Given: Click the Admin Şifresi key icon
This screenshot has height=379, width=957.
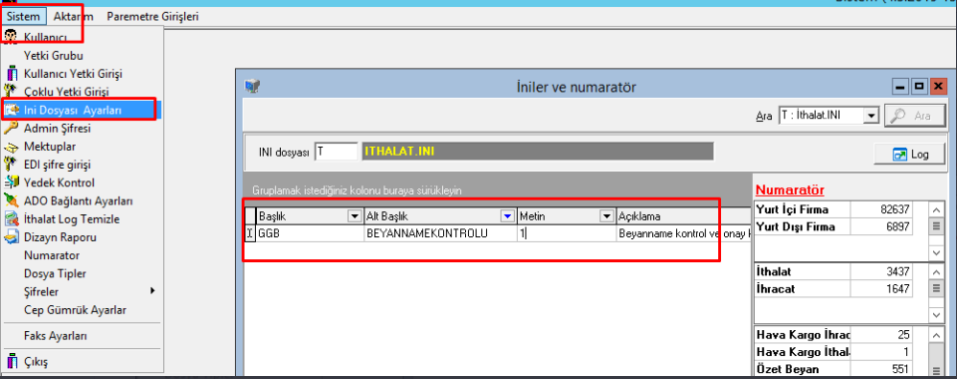Looking at the screenshot, I should pos(10,128).
